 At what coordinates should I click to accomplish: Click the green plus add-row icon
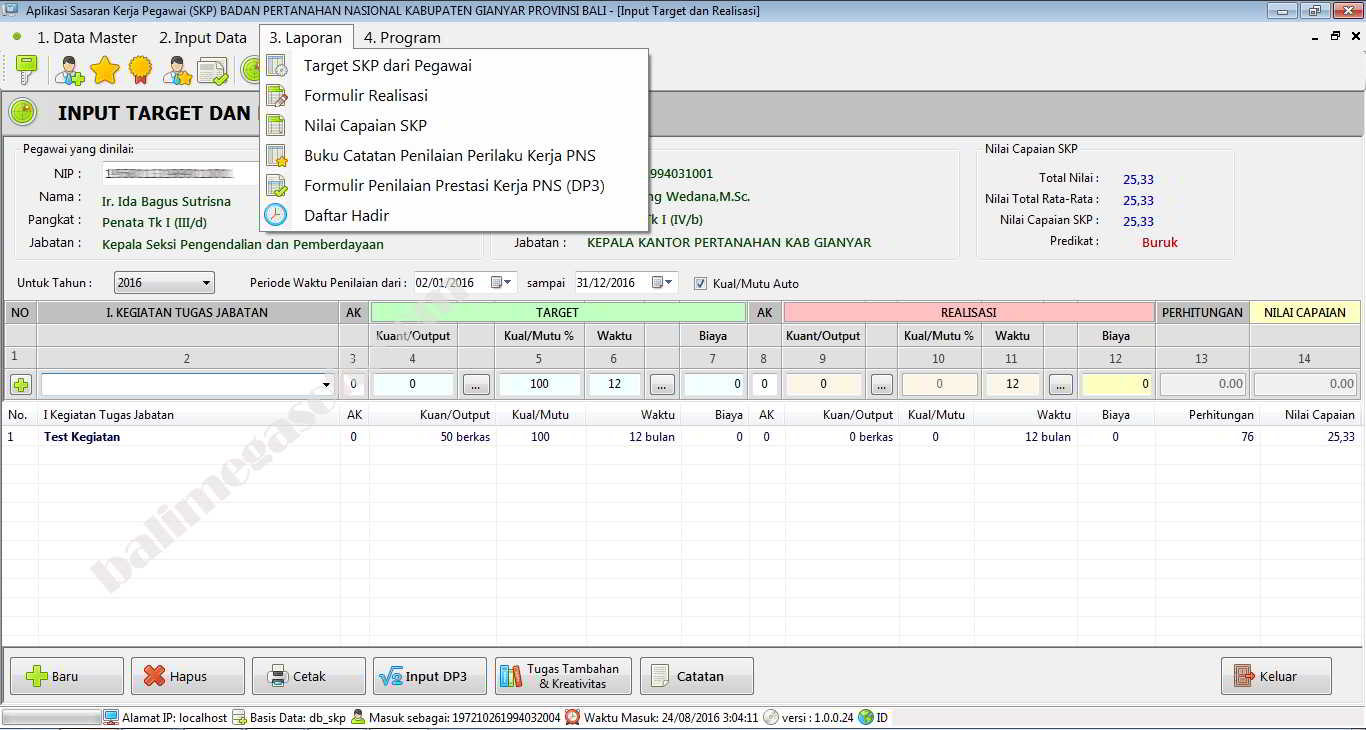pyautogui.click(x=21, y=384)
